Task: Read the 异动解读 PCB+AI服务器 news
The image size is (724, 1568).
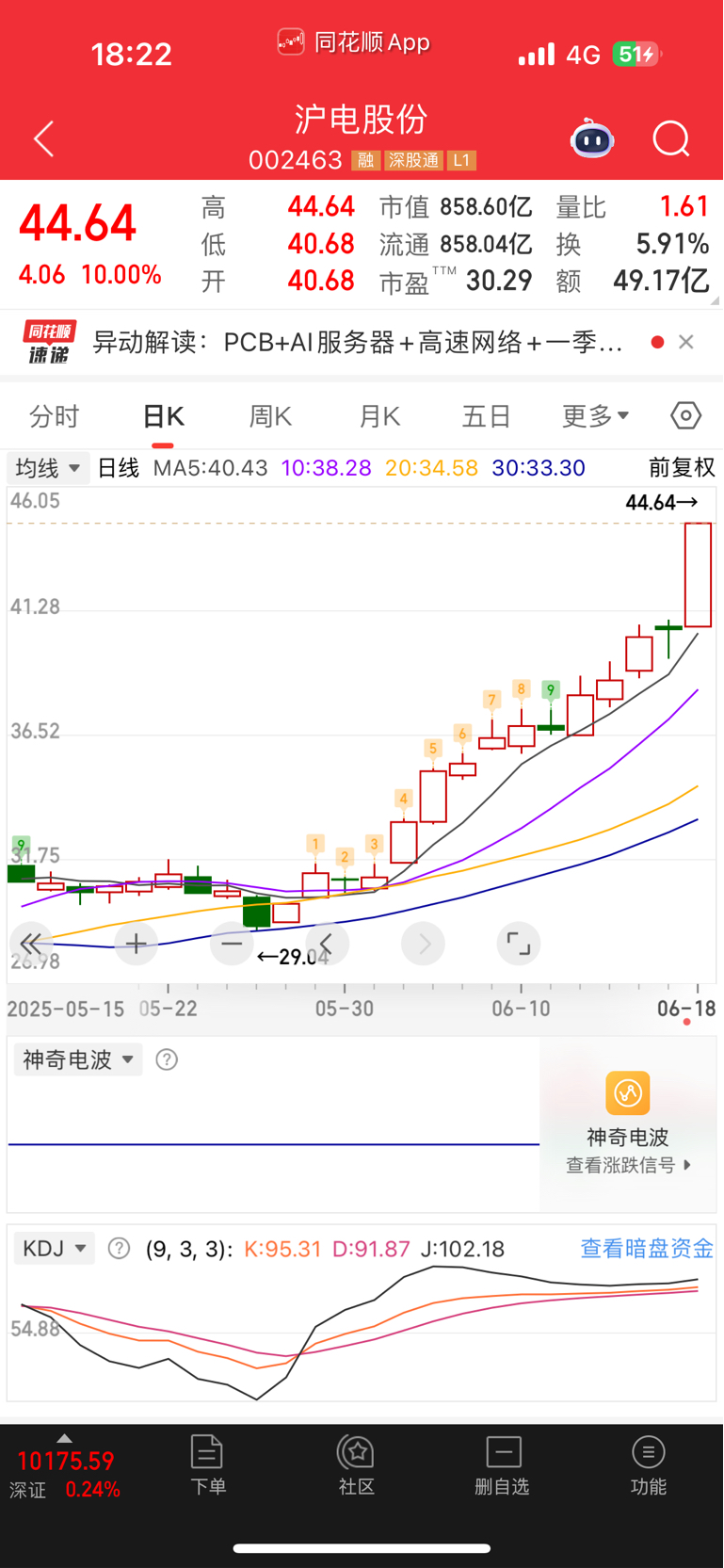Action: 358,342
